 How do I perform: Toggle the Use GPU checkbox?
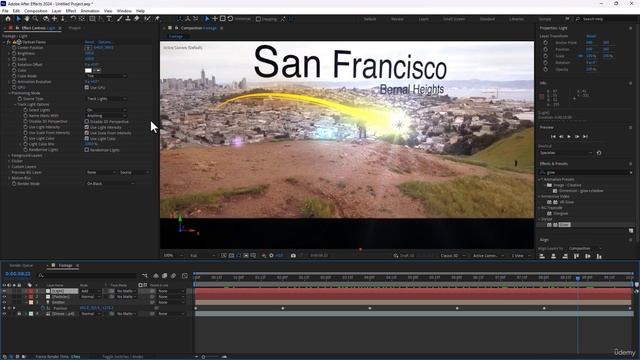[x=87, y=87]
